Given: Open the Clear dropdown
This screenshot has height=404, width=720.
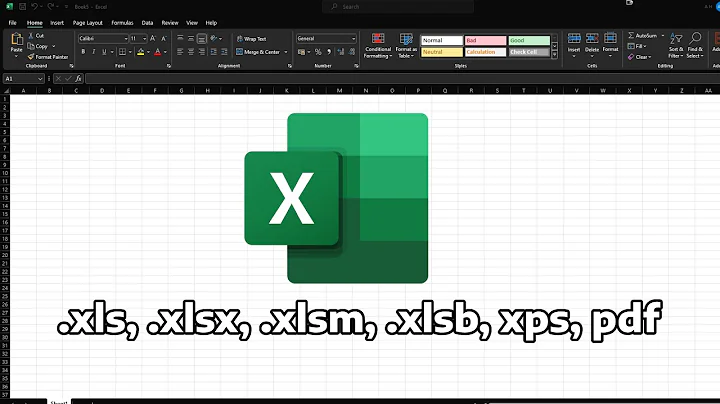Looking at the screenshot, I should coord(639,57).
